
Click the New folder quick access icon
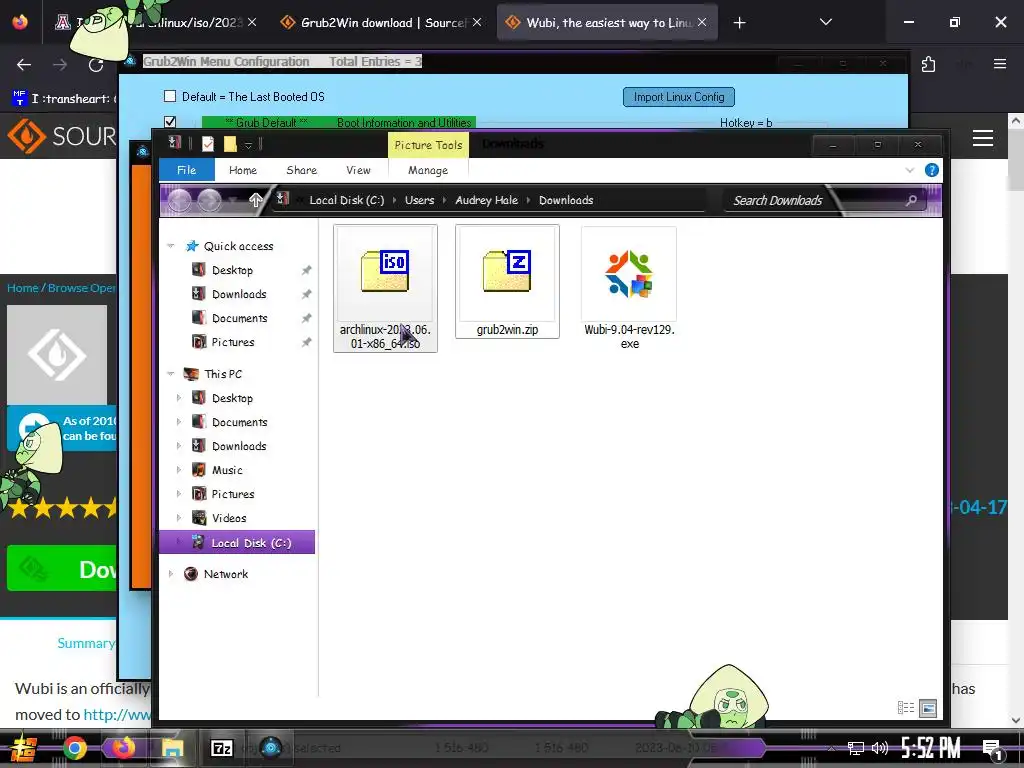(x=230, y=144)
